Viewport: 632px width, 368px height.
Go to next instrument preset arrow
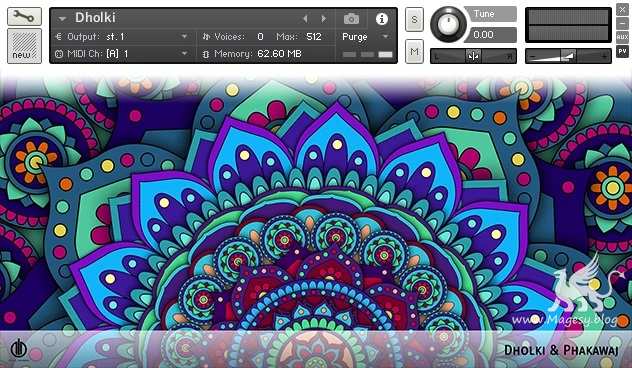pos(323,19)
